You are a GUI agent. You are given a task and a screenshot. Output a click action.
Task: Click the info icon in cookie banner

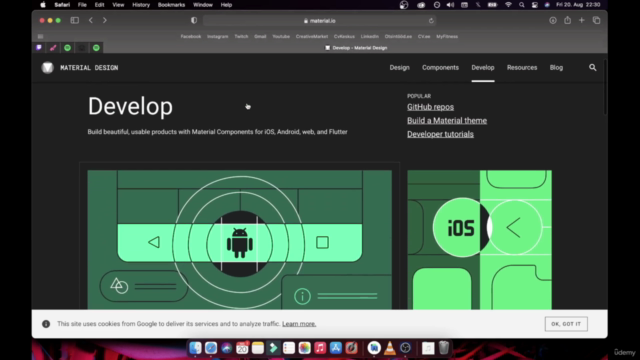pos(46,324)
